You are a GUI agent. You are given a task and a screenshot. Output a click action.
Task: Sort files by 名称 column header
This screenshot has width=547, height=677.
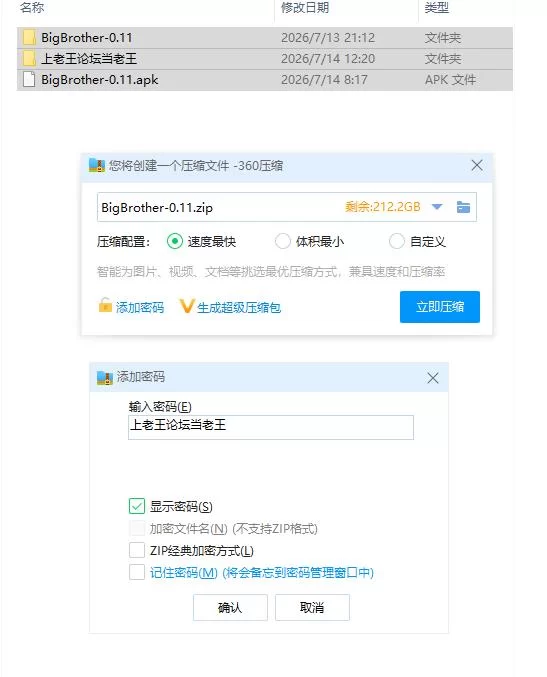(x=32, y=7)
